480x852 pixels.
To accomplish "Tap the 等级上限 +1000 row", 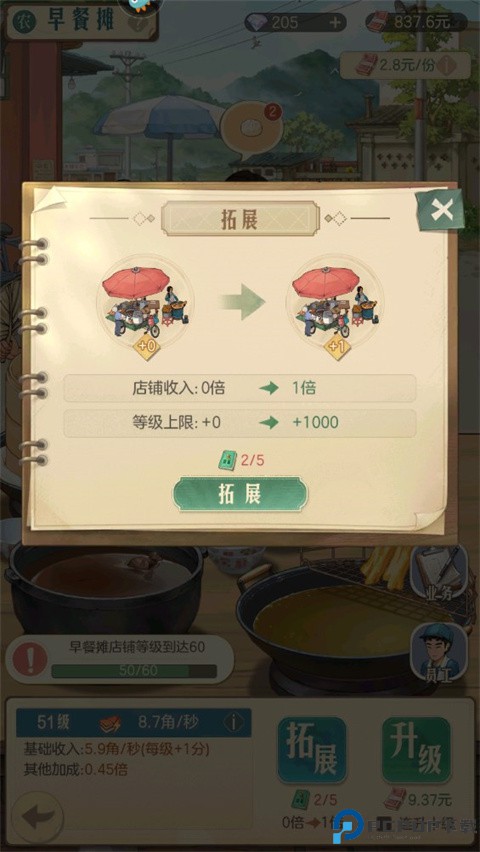I will (x=240, y=423).
